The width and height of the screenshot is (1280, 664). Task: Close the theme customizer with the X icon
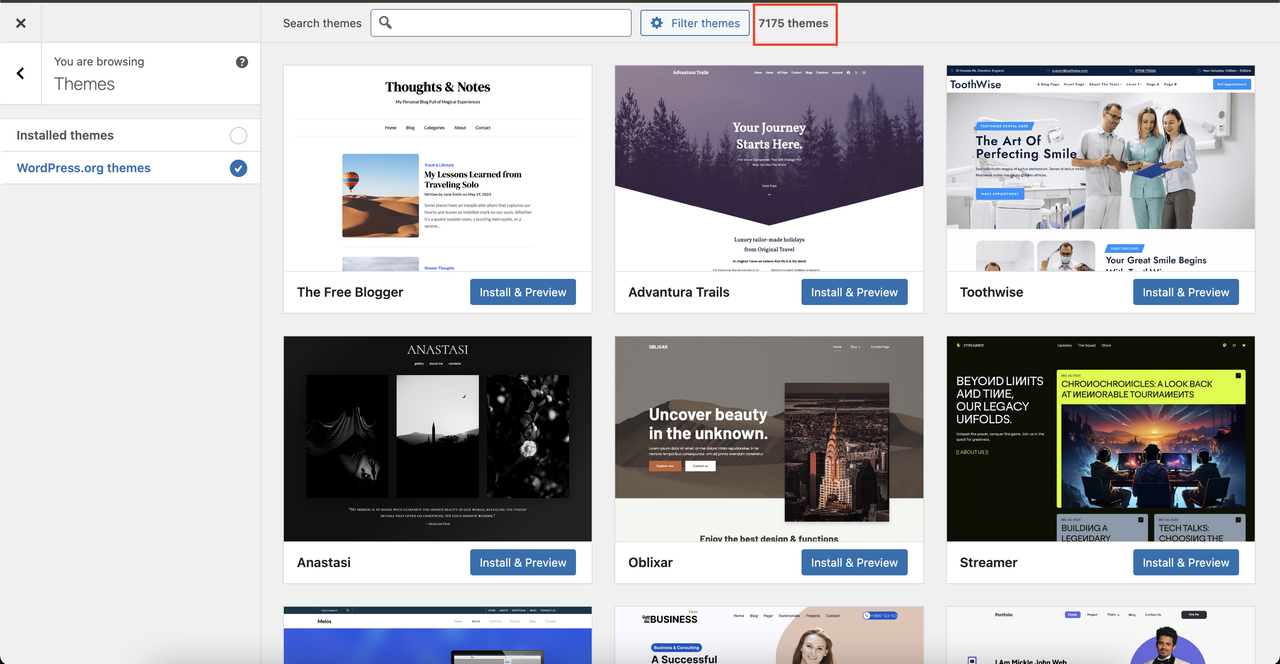tap(21, 23)
